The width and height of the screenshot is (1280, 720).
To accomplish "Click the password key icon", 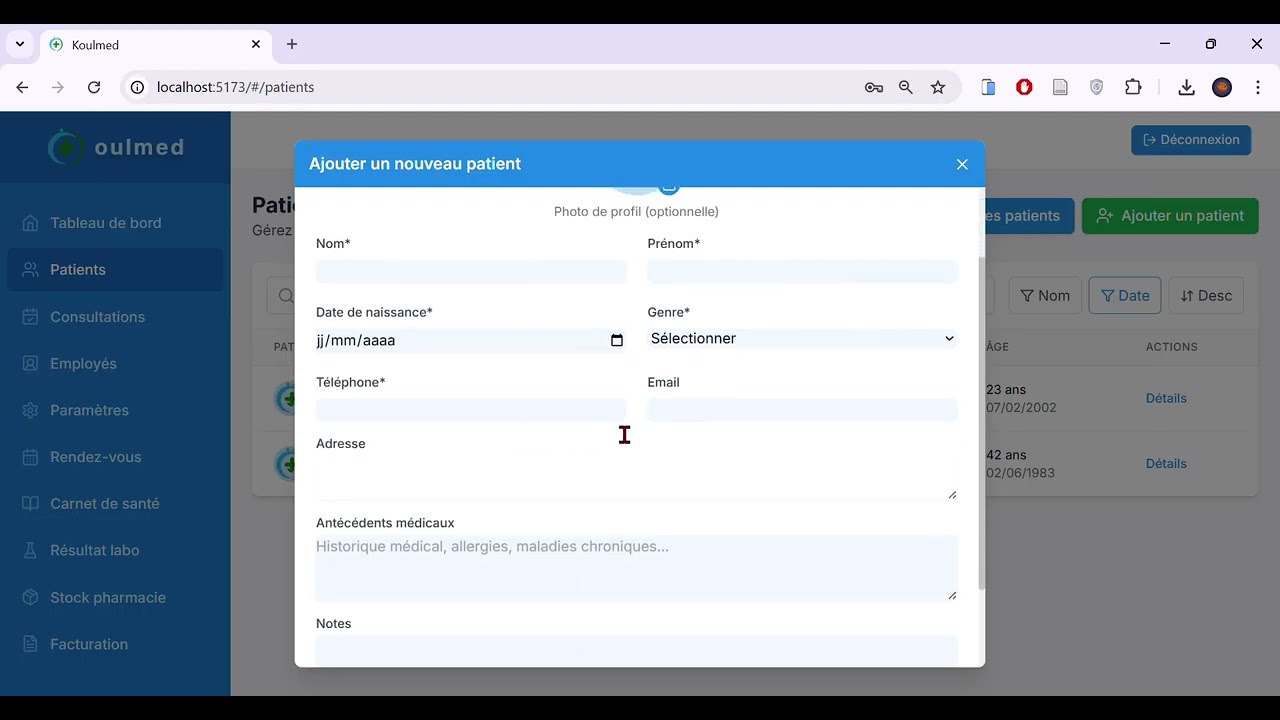I will 874,88.
